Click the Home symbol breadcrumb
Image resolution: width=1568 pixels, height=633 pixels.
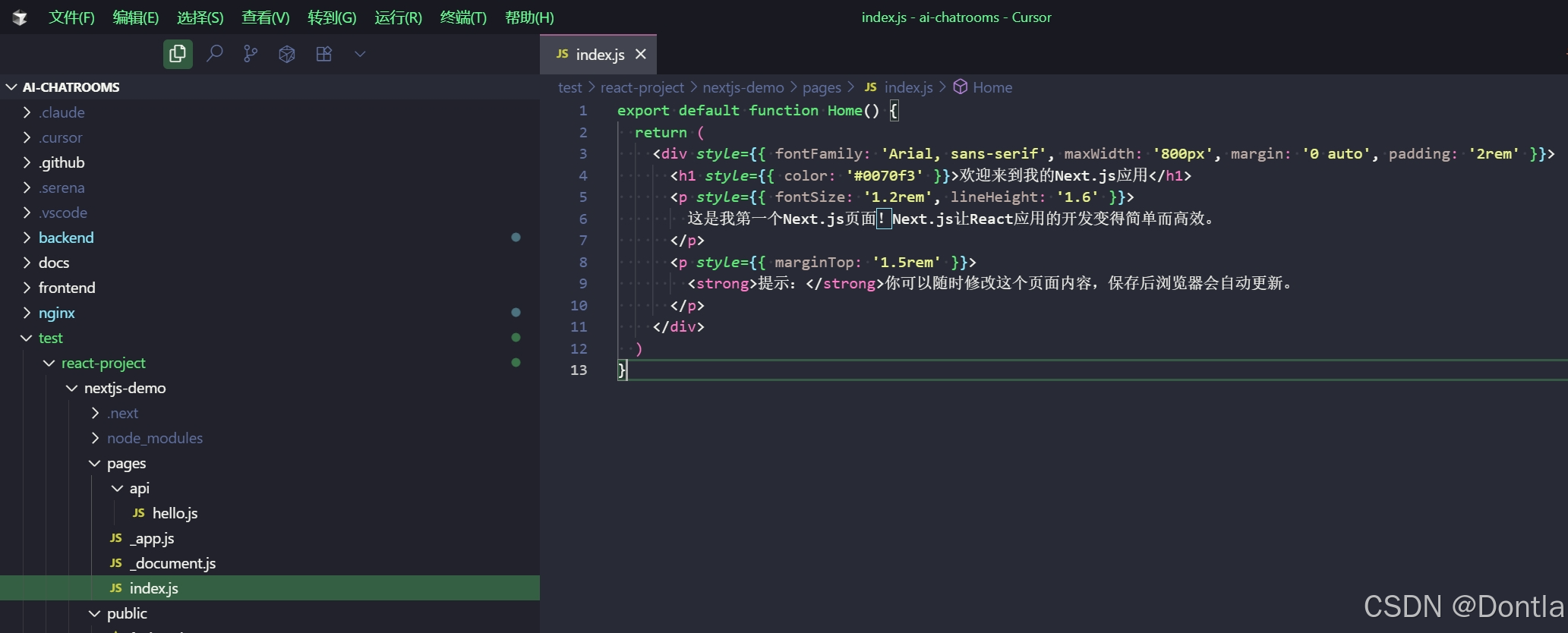point(983,87)
